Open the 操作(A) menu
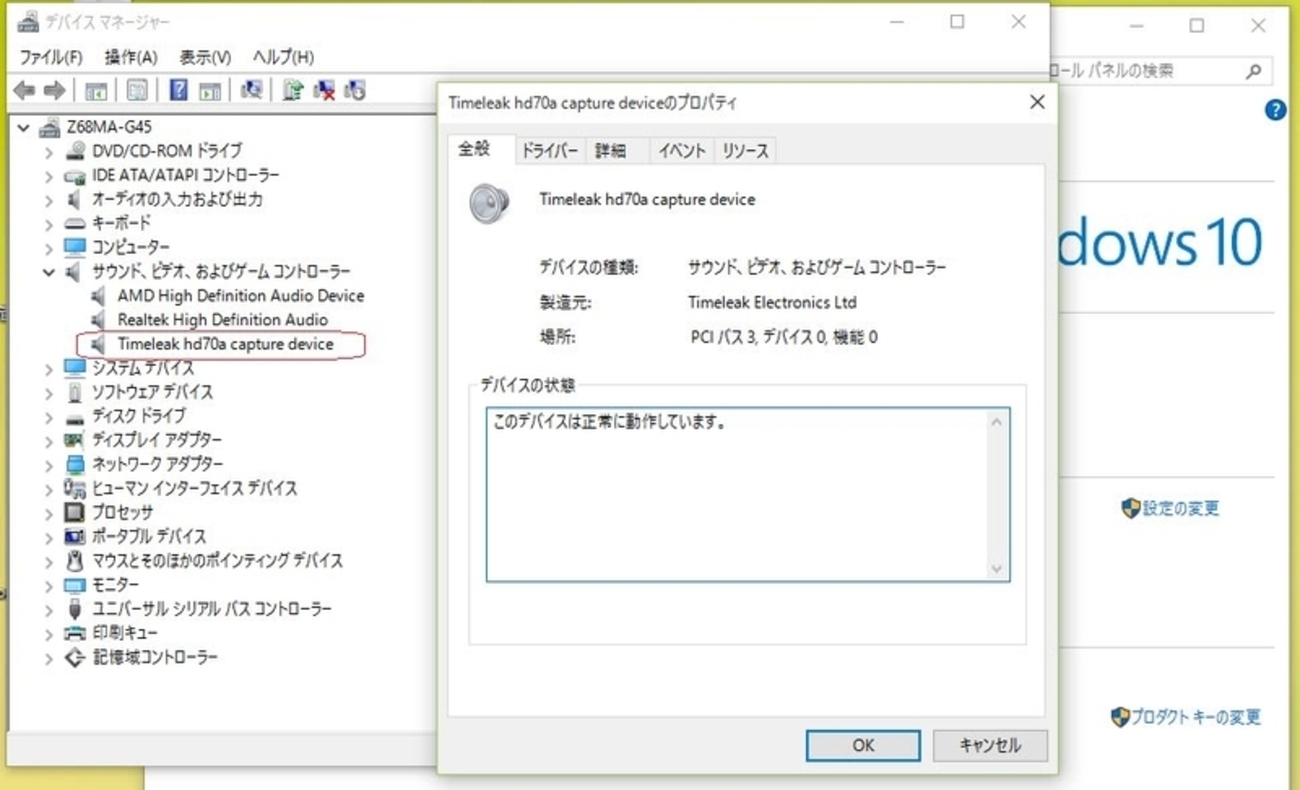The width and height of the screenshot is (1300, 790). coord(131,57)
